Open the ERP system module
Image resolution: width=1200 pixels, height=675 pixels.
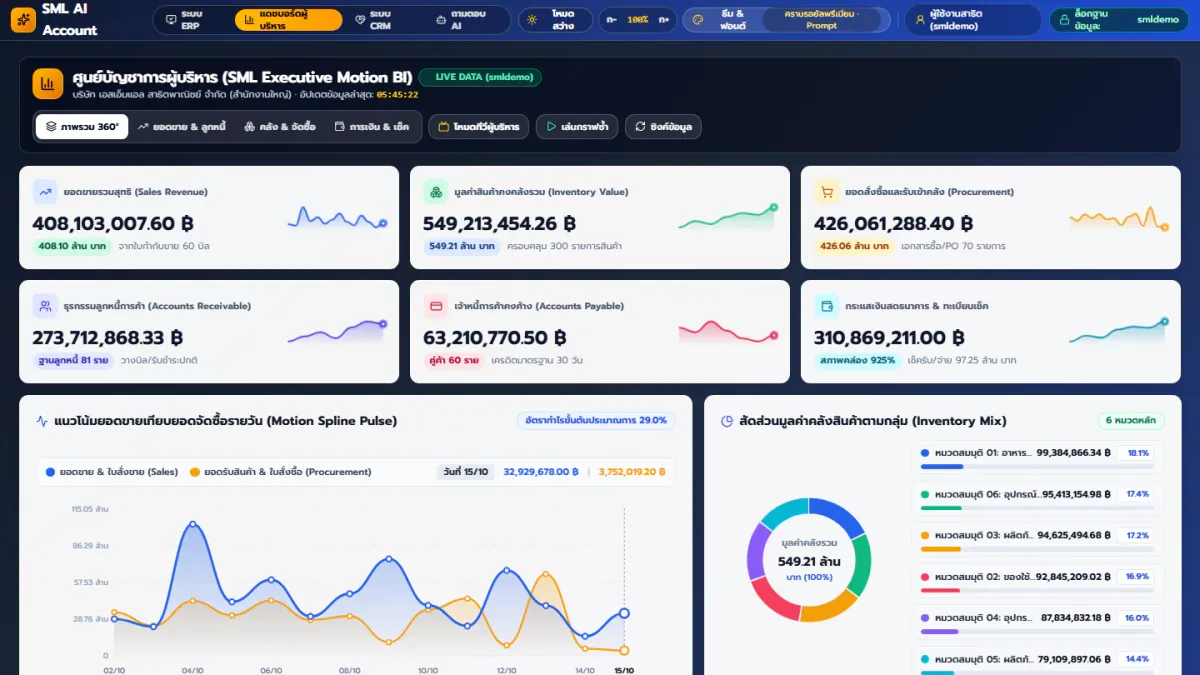(190, 20)
